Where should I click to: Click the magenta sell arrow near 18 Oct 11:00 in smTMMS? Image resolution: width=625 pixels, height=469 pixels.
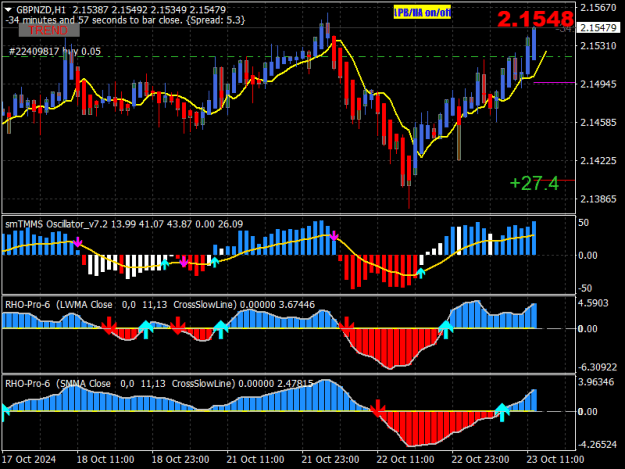(77, 242)
